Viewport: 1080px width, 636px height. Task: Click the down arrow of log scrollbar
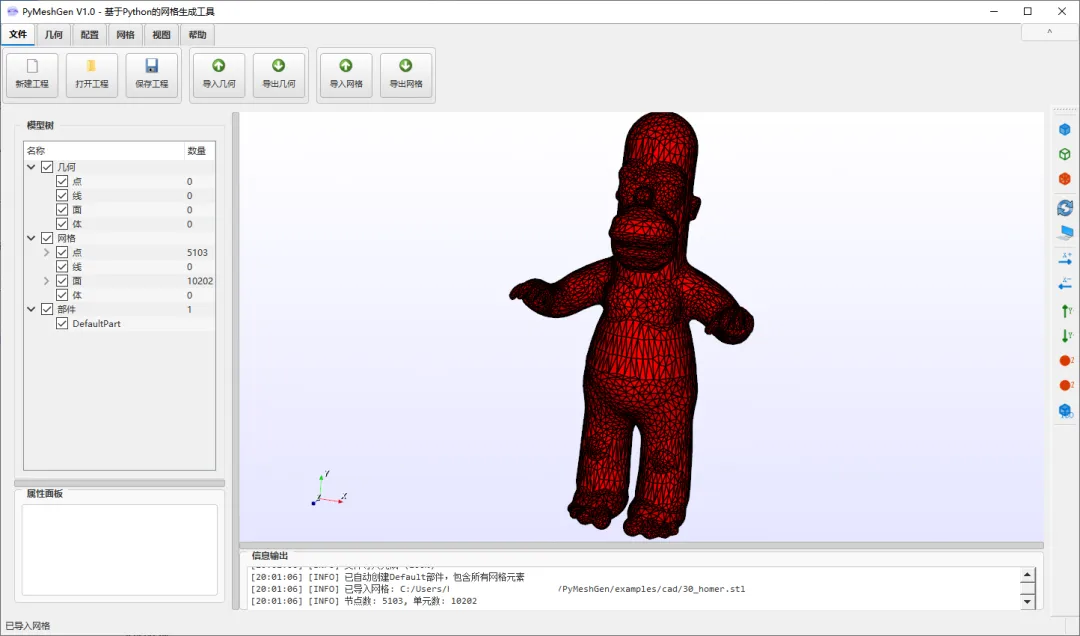point(1027,602)
